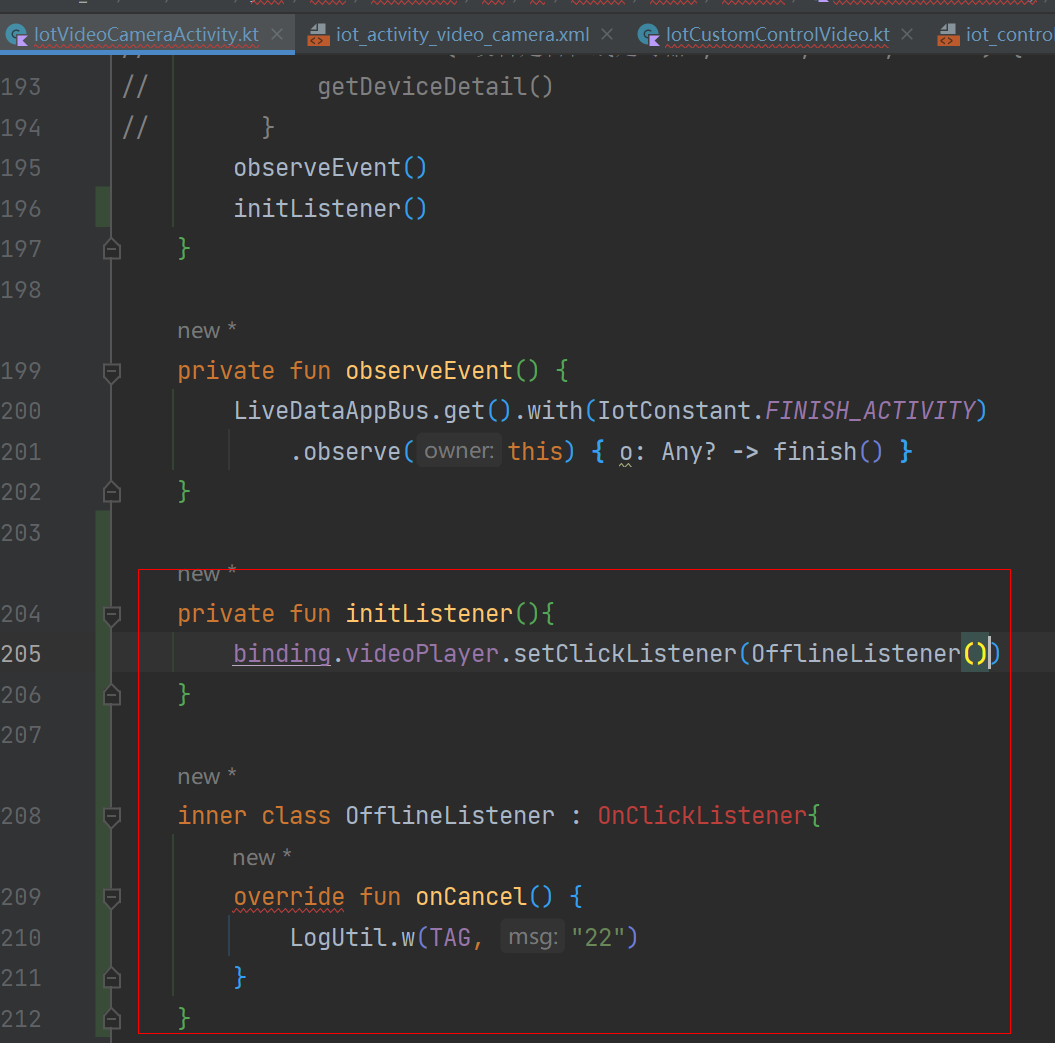Collapse the initListener fold marker at line 206
Image resolution: width=1055 pixels, height=1043 pixels.
pyautogui.click(x=111, y=694)
